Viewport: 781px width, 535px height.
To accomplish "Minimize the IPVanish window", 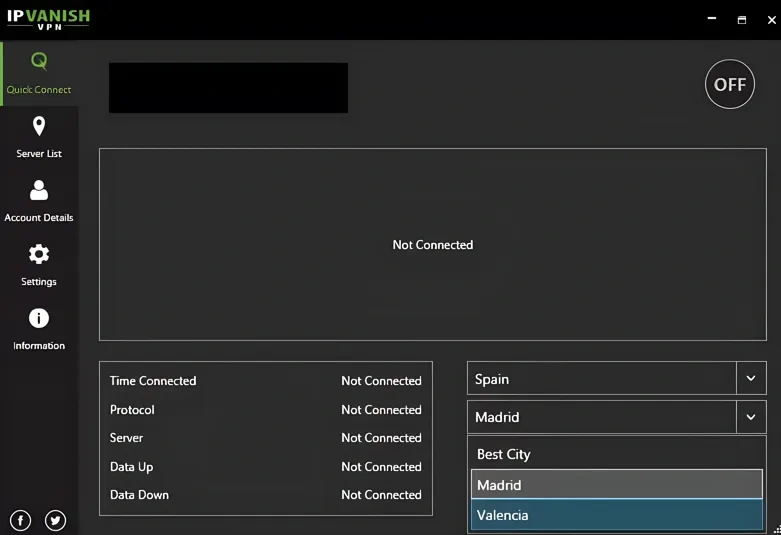I will 712,18.
